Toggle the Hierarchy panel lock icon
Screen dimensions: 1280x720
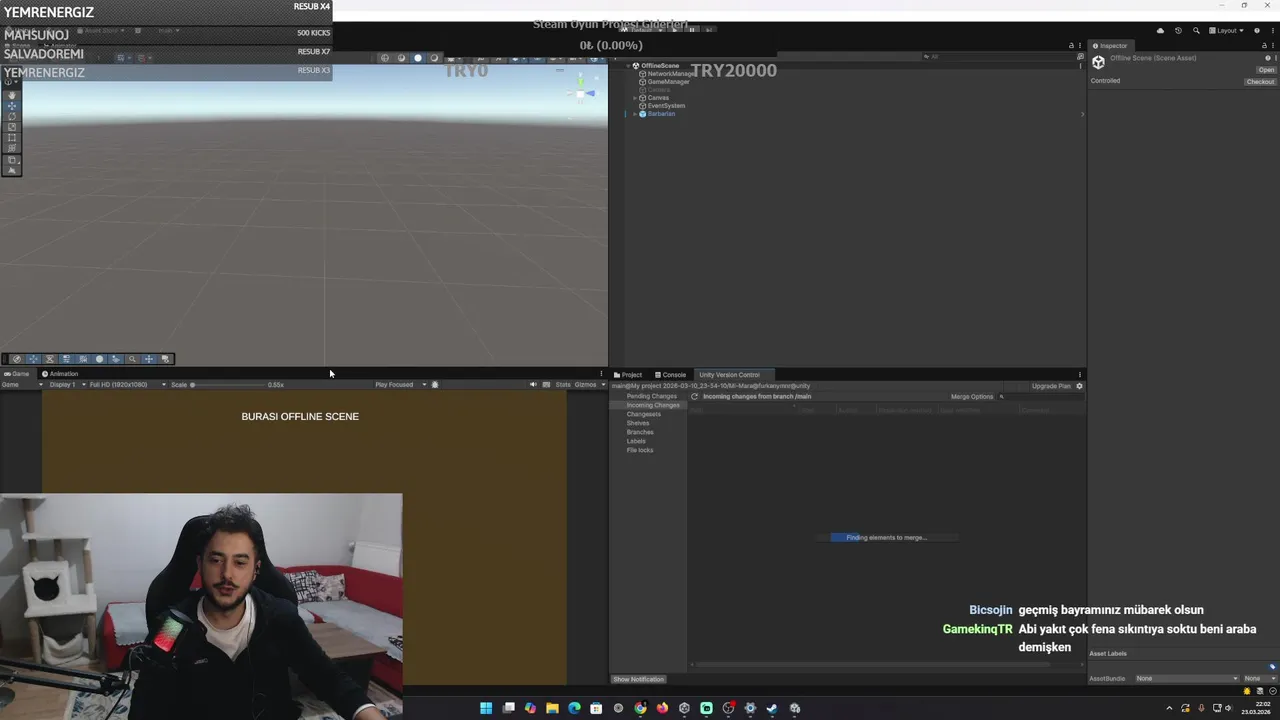click(x=1071, y=46)
